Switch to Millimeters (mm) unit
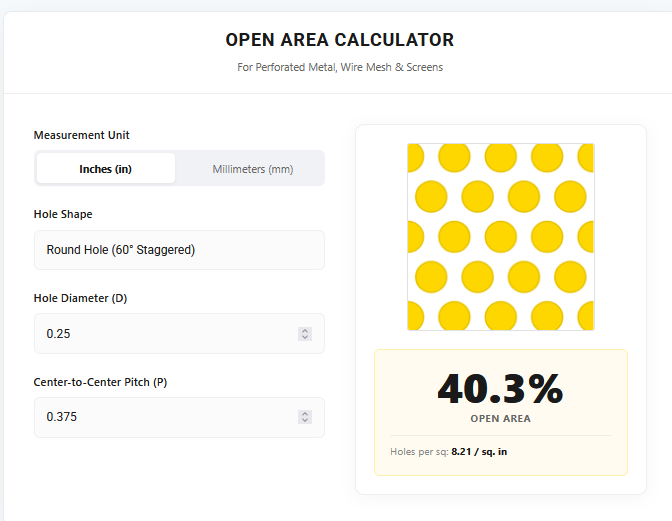 (252, 169)
